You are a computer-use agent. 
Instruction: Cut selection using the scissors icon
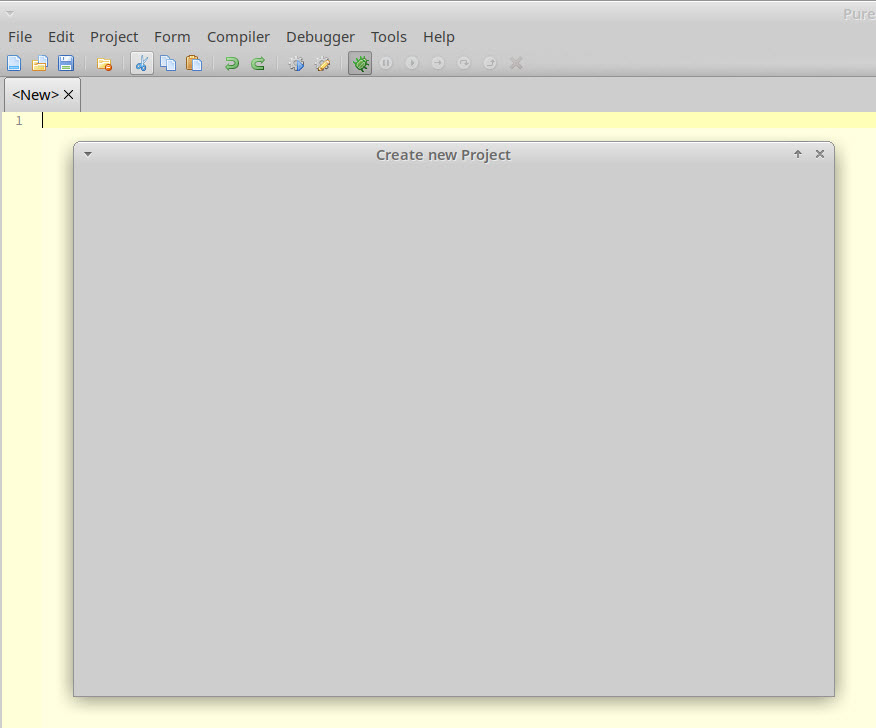pyautogui.click(x=142, y=63)
